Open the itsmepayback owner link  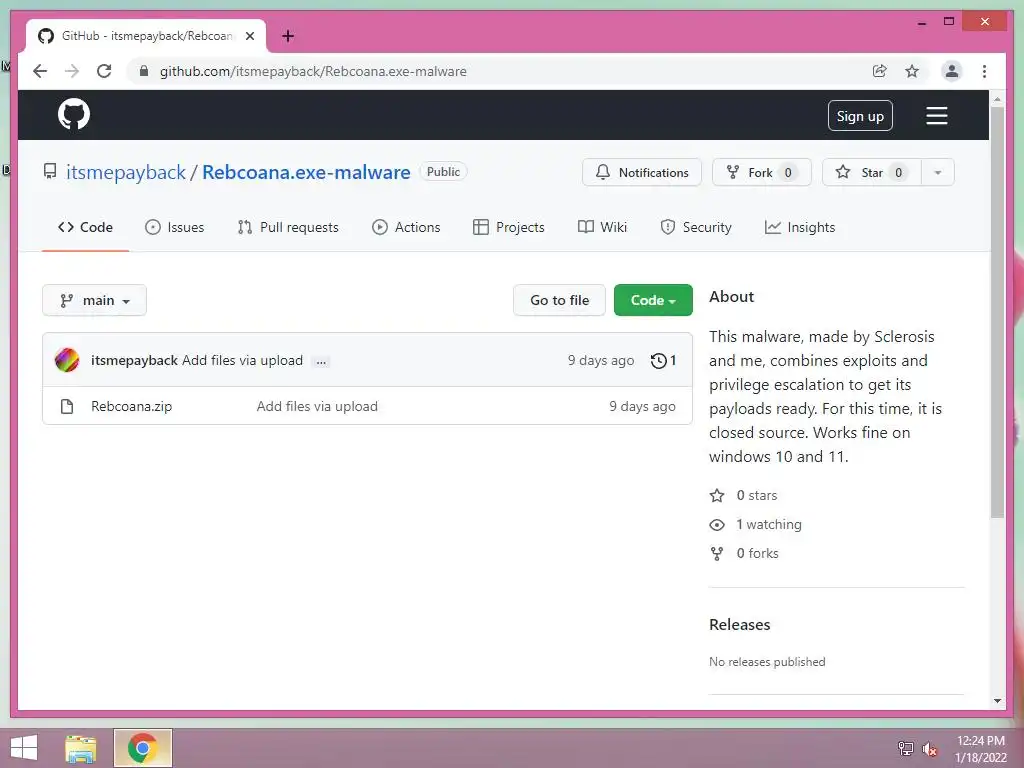coord(126,172)
